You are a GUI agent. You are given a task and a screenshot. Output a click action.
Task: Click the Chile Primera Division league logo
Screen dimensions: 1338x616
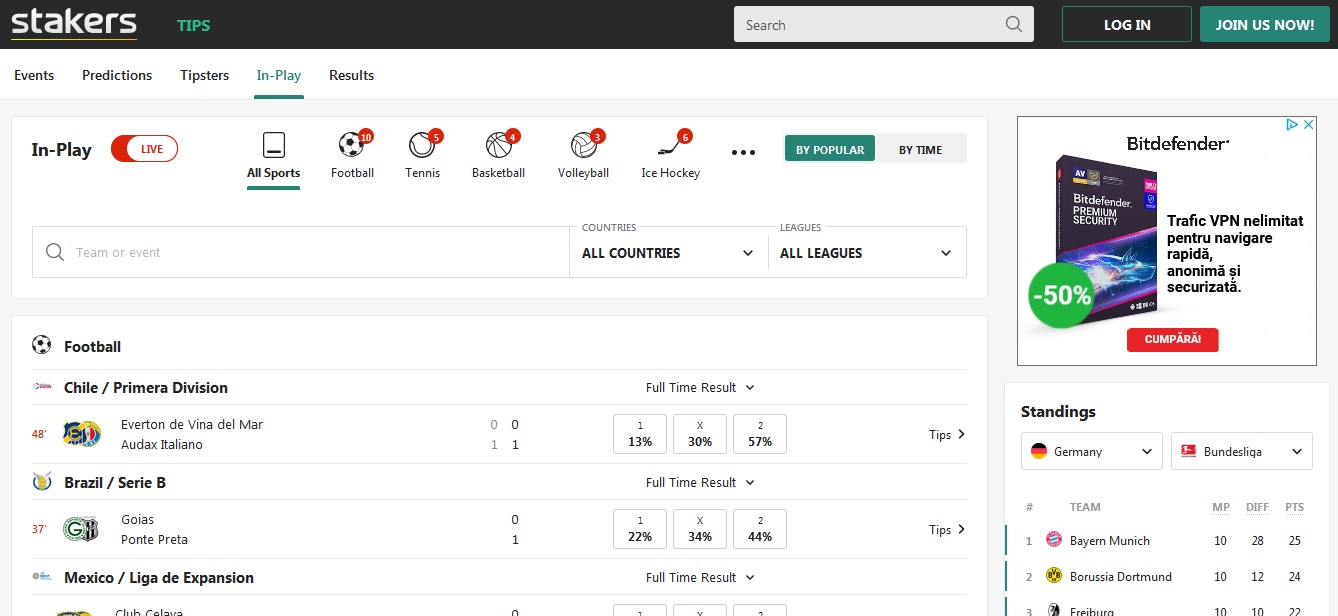point(42,386)
